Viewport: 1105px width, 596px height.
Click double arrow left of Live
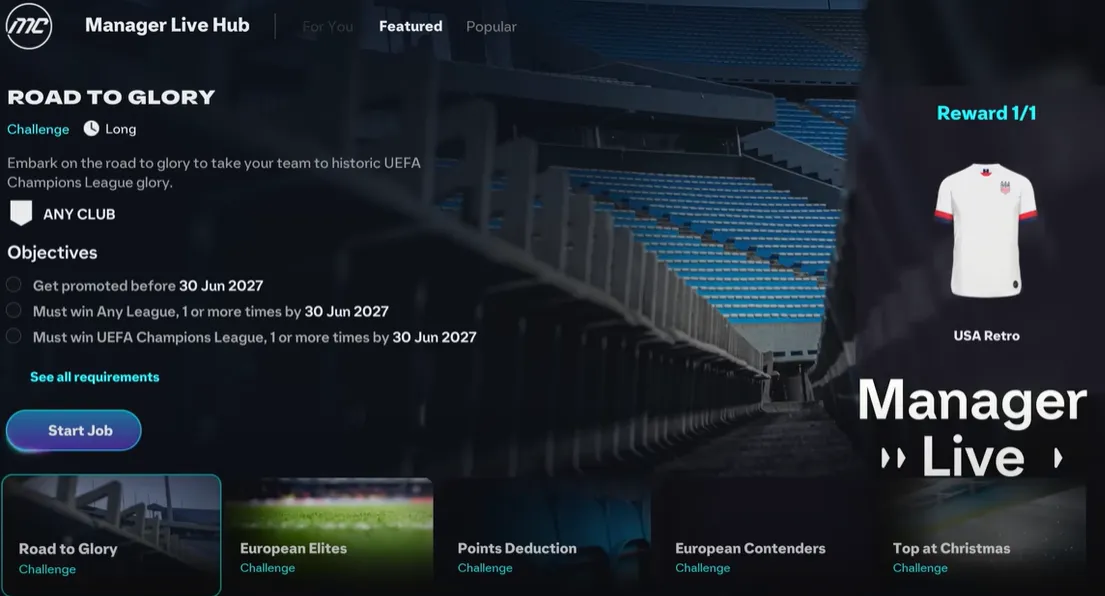[893, 459]
